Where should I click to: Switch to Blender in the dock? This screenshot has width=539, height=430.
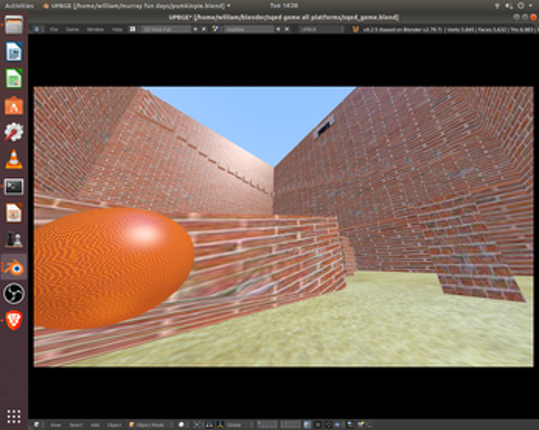[14, 267]
